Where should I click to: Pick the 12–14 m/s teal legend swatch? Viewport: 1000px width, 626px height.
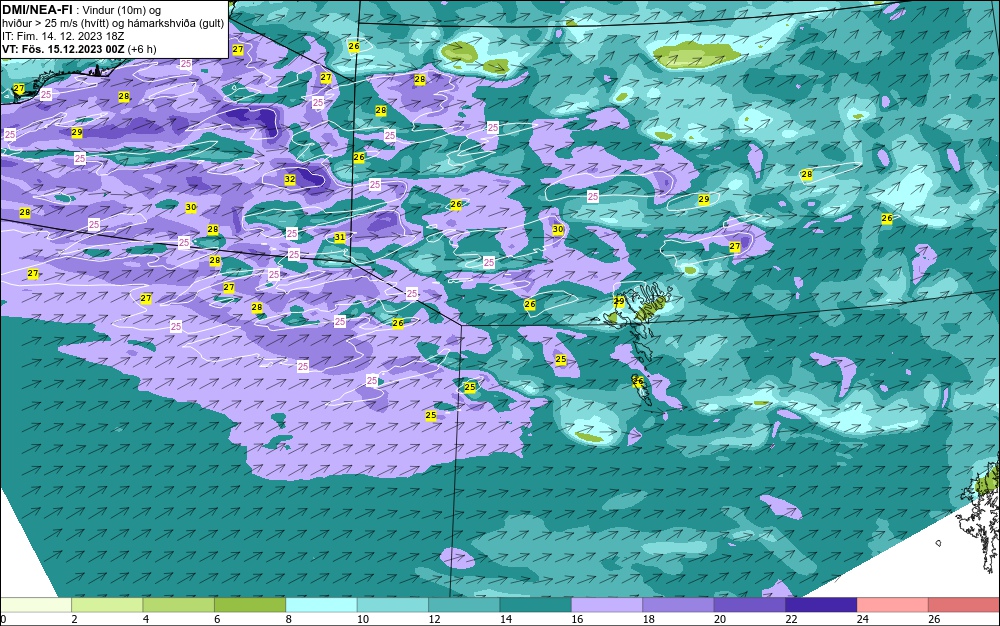point(464,605)
